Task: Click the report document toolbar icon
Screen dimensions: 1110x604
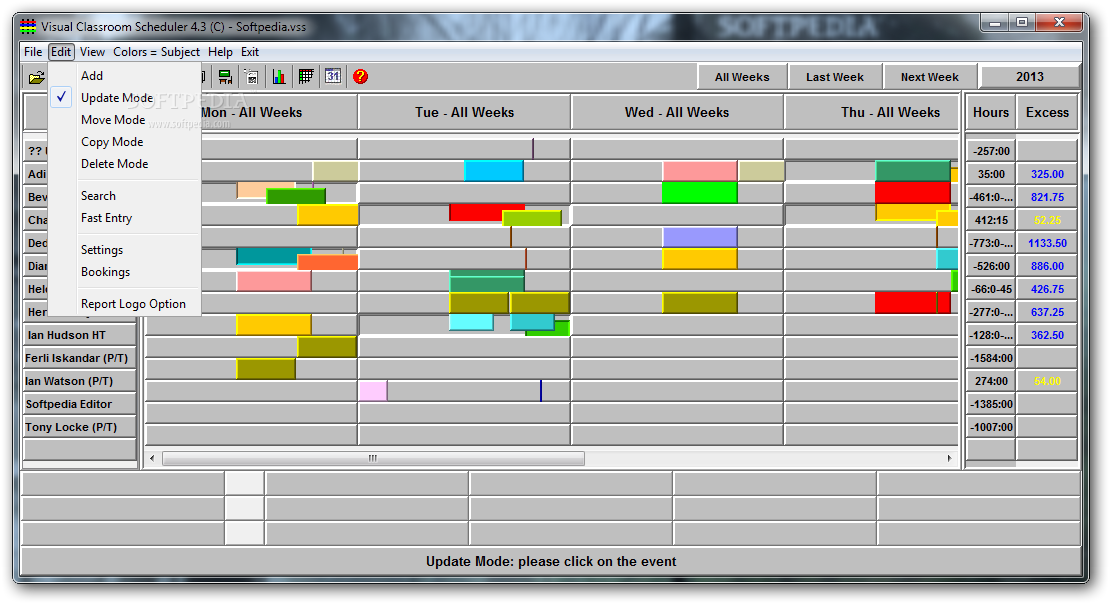Action: click(251, 76)
